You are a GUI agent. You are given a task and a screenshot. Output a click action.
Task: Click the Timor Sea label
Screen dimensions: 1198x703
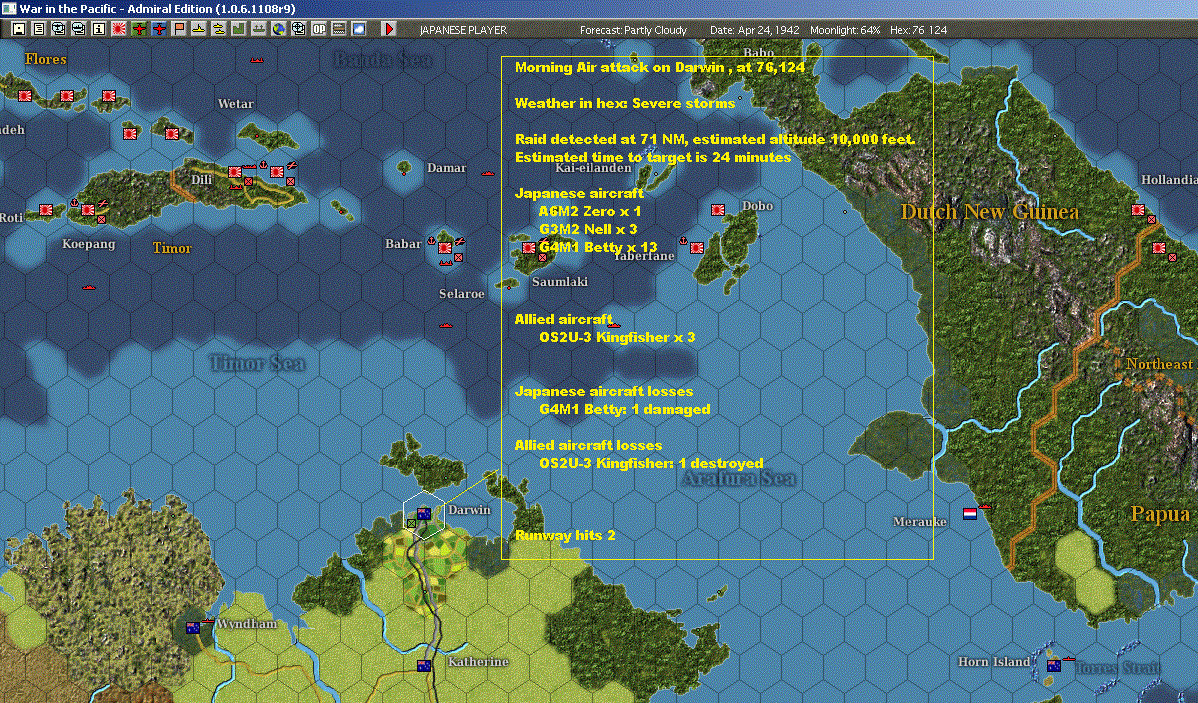point(257,364)
